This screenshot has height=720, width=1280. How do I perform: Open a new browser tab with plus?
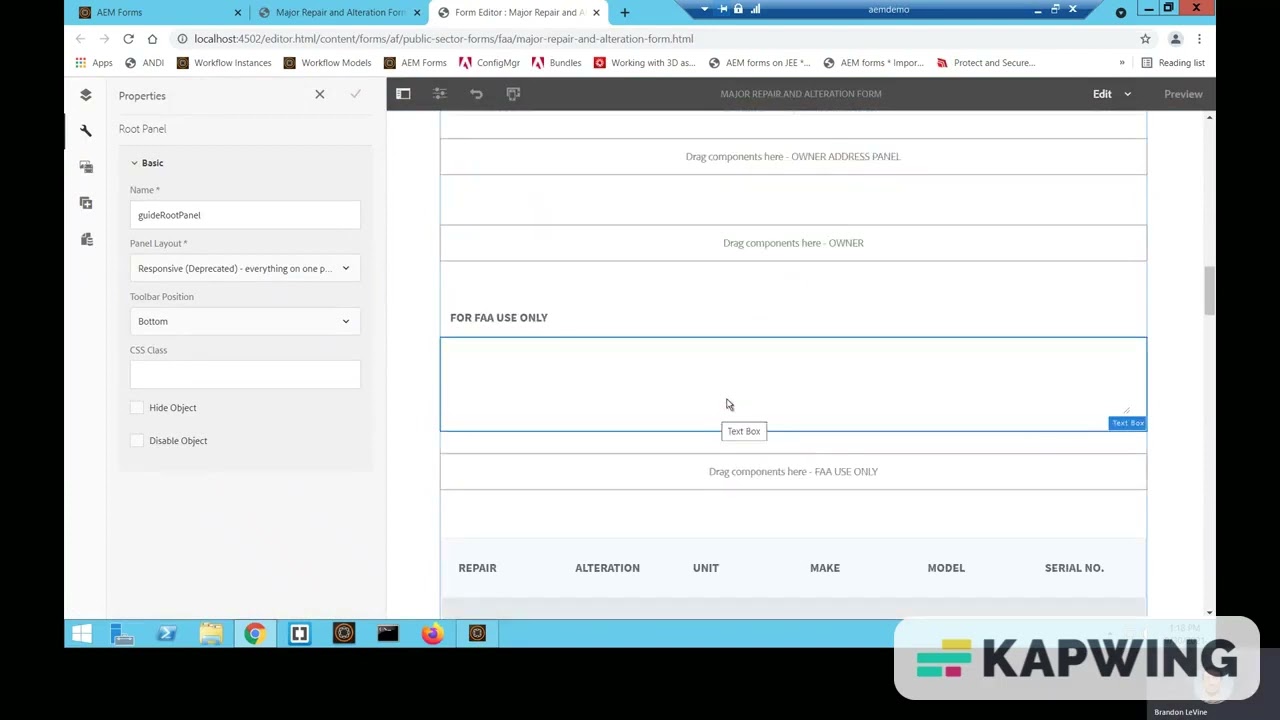(x=625, y=12)
